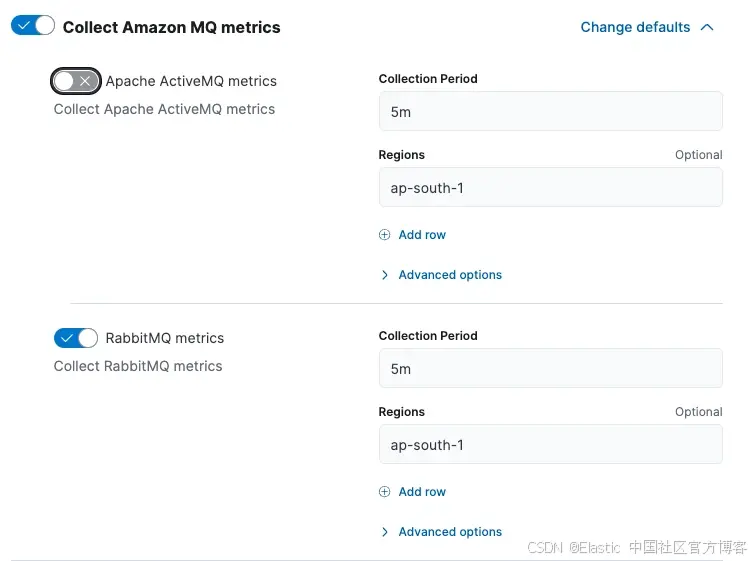The height and width of the screenshot is (561, 755).
Task: Add a region row for Apache ActiveMQ
Action: pyautogui.click(x=422, y=235)
